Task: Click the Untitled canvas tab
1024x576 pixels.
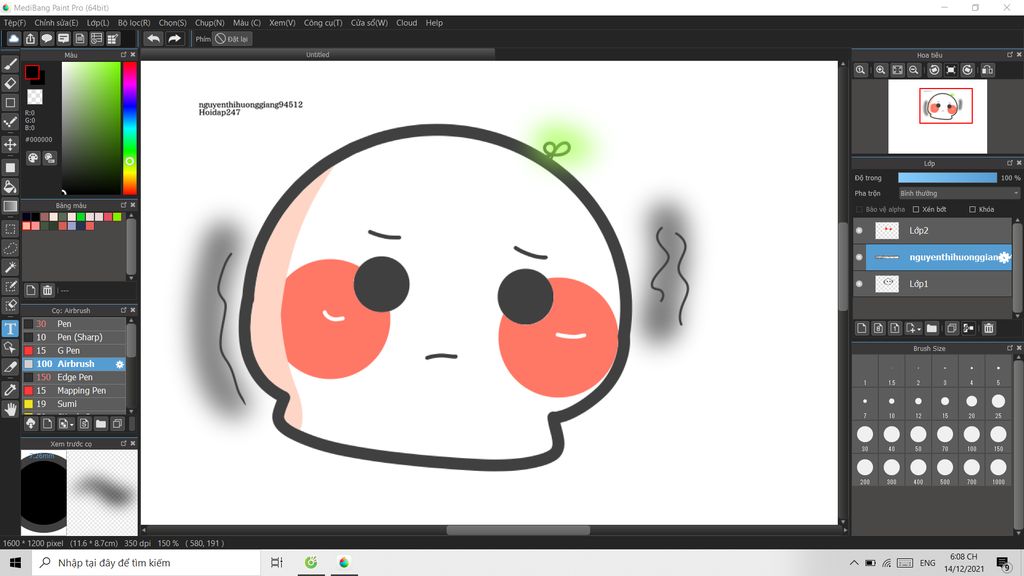Action: [317, 54]
